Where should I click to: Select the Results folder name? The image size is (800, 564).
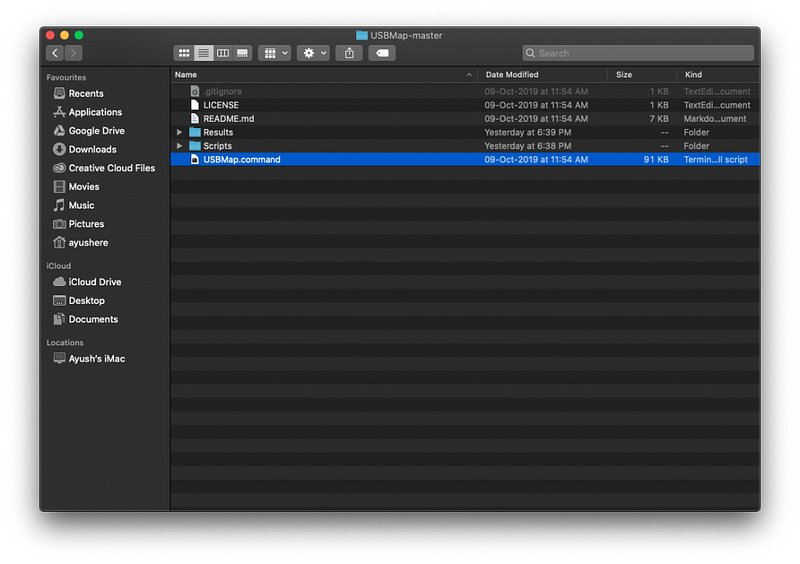coord(218,132)
